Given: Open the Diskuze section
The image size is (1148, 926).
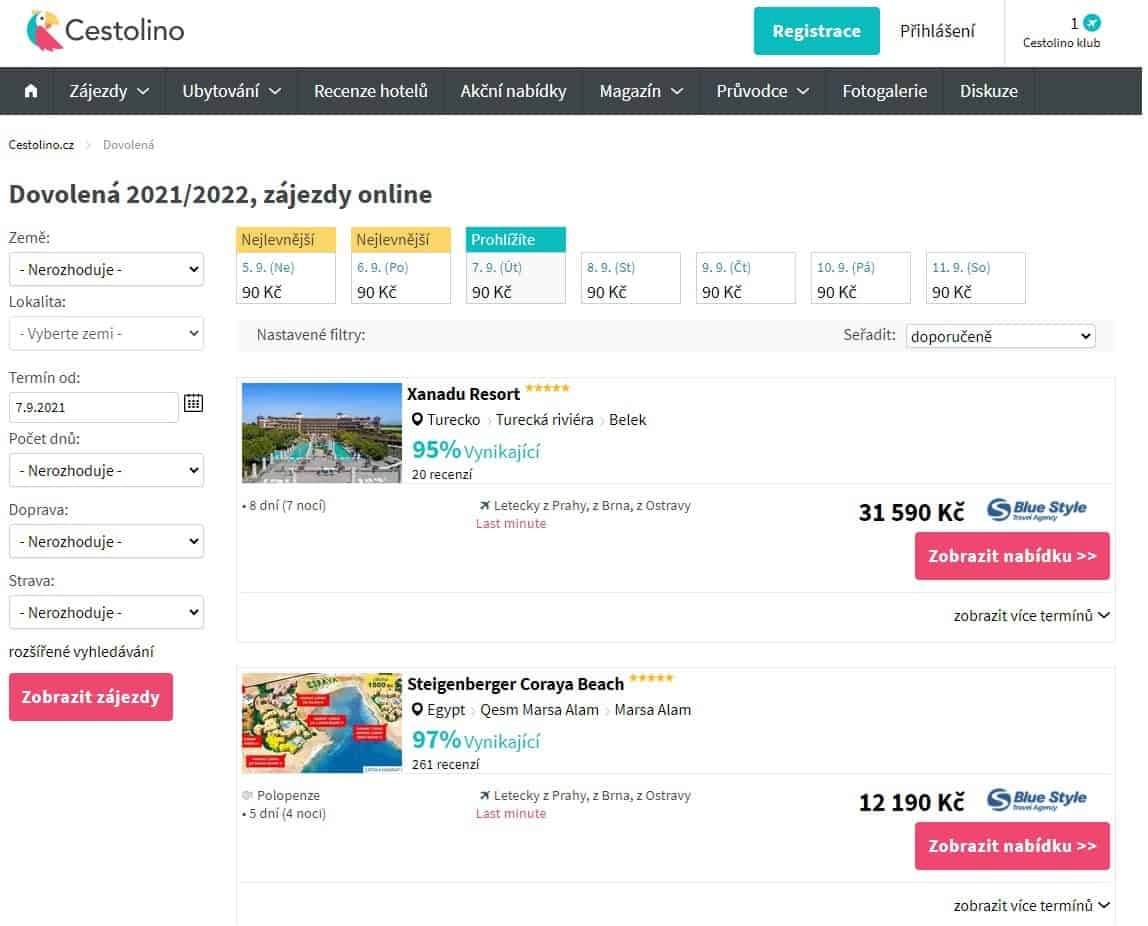Looking at the screenshot, I should click(988, 92).
